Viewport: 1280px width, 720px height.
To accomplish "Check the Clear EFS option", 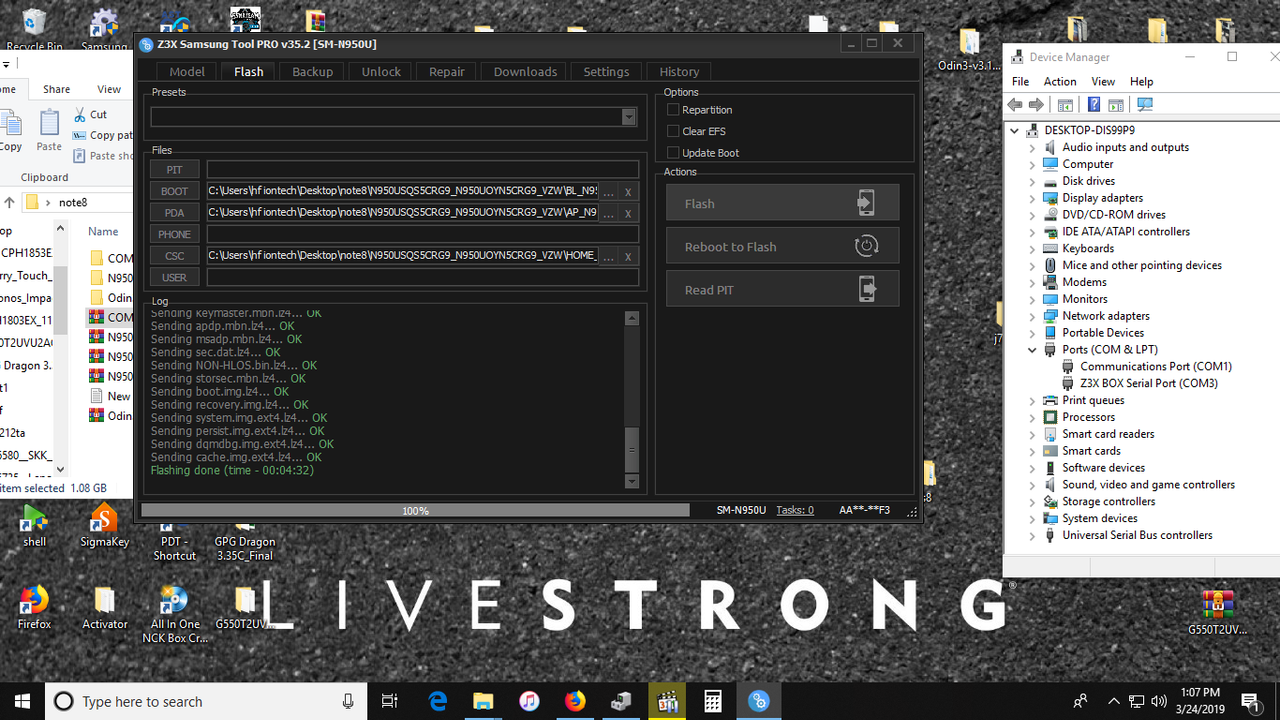I will click(x=674, y=130).
